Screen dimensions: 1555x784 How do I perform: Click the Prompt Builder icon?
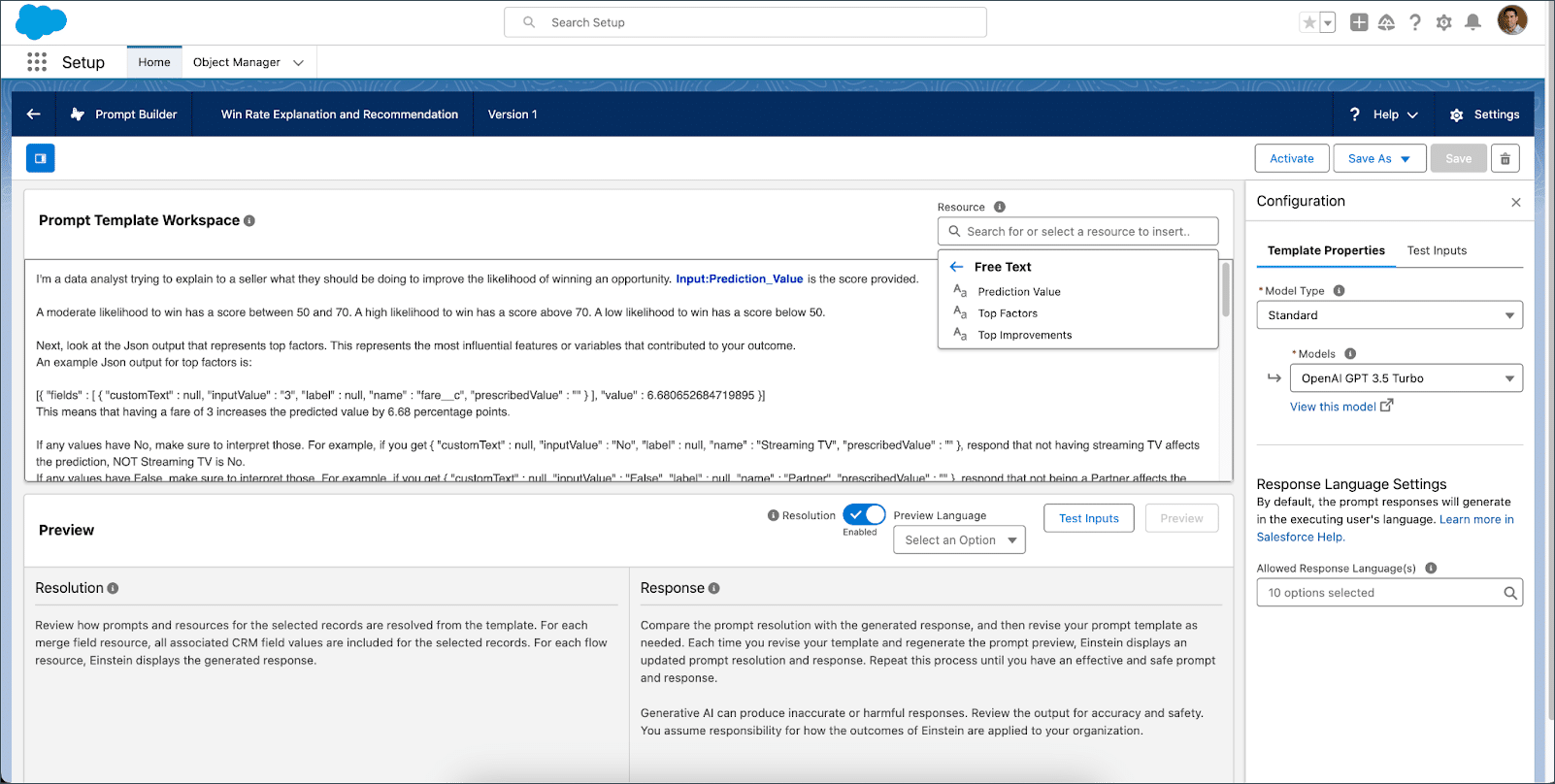point(78,114)
